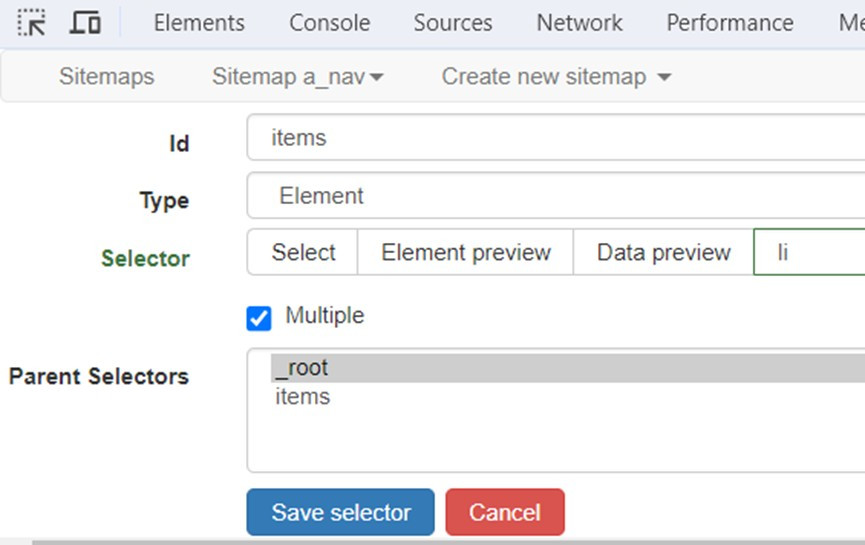Select items in Parent Selectors list
Viewport: 865px width, 545px height.
click(302, 397)
